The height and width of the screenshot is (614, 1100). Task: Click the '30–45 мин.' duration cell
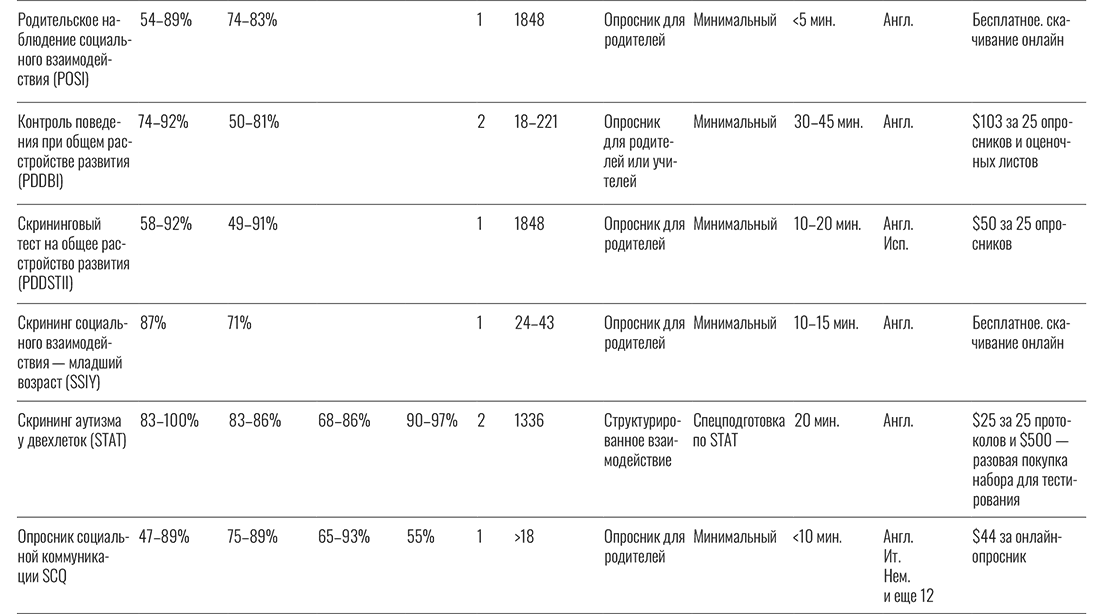pyautogui.click(x=826, y=122)
